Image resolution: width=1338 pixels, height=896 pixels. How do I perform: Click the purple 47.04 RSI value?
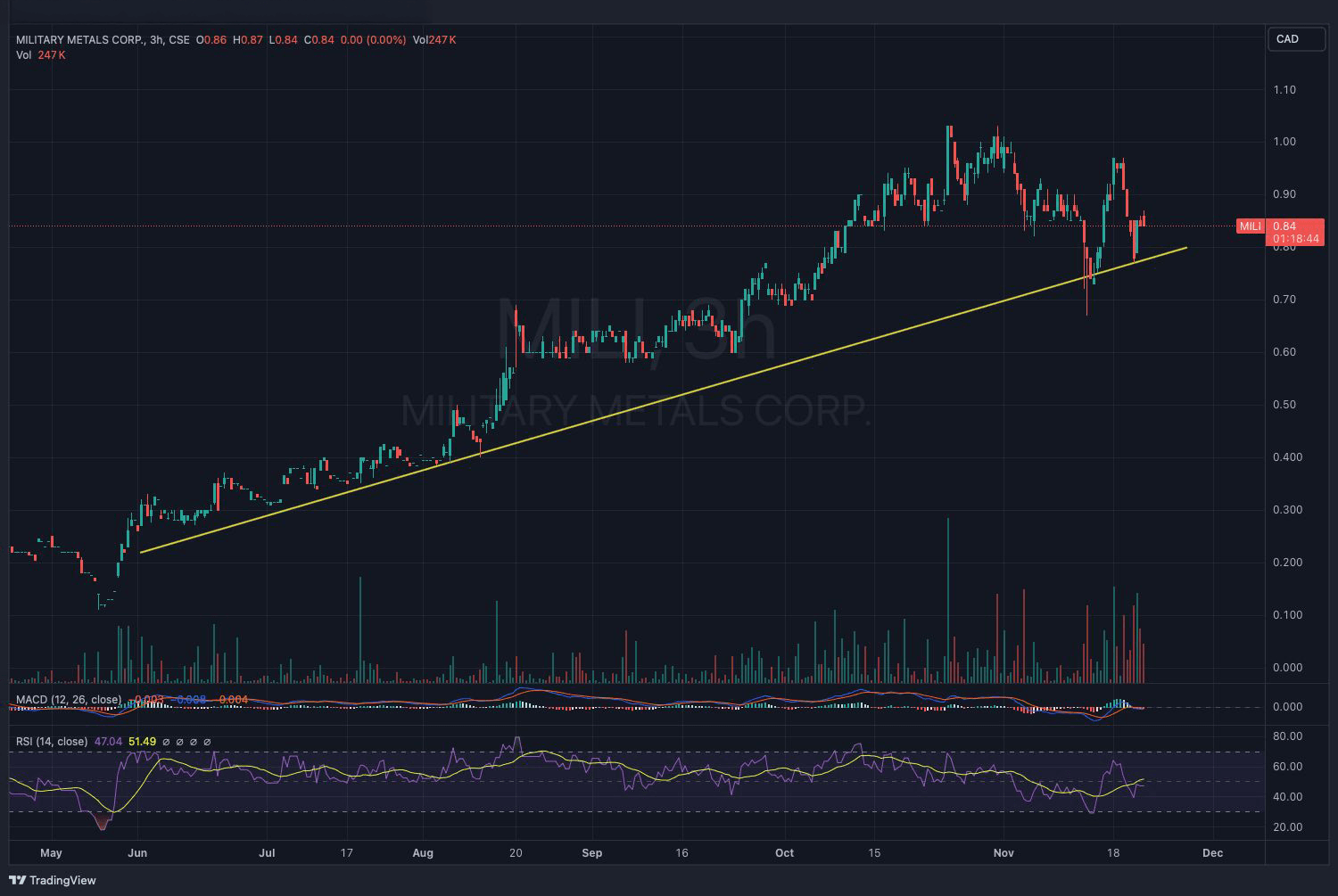(x=108, y=742)
